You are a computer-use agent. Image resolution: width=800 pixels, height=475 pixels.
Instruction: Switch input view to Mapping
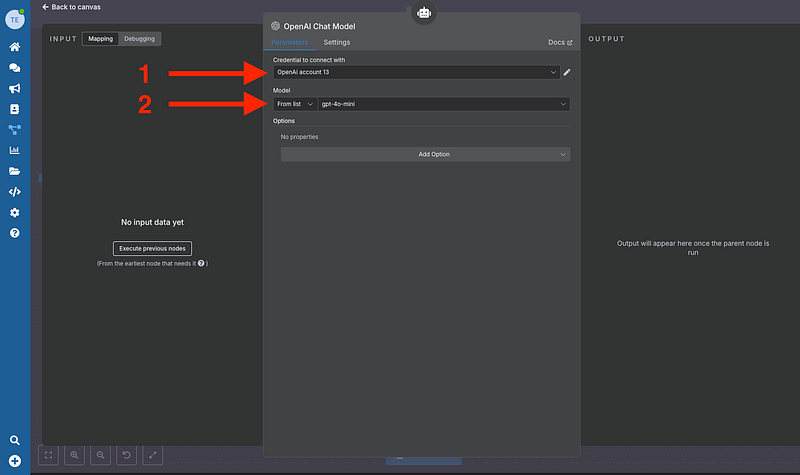click(100, 39)
